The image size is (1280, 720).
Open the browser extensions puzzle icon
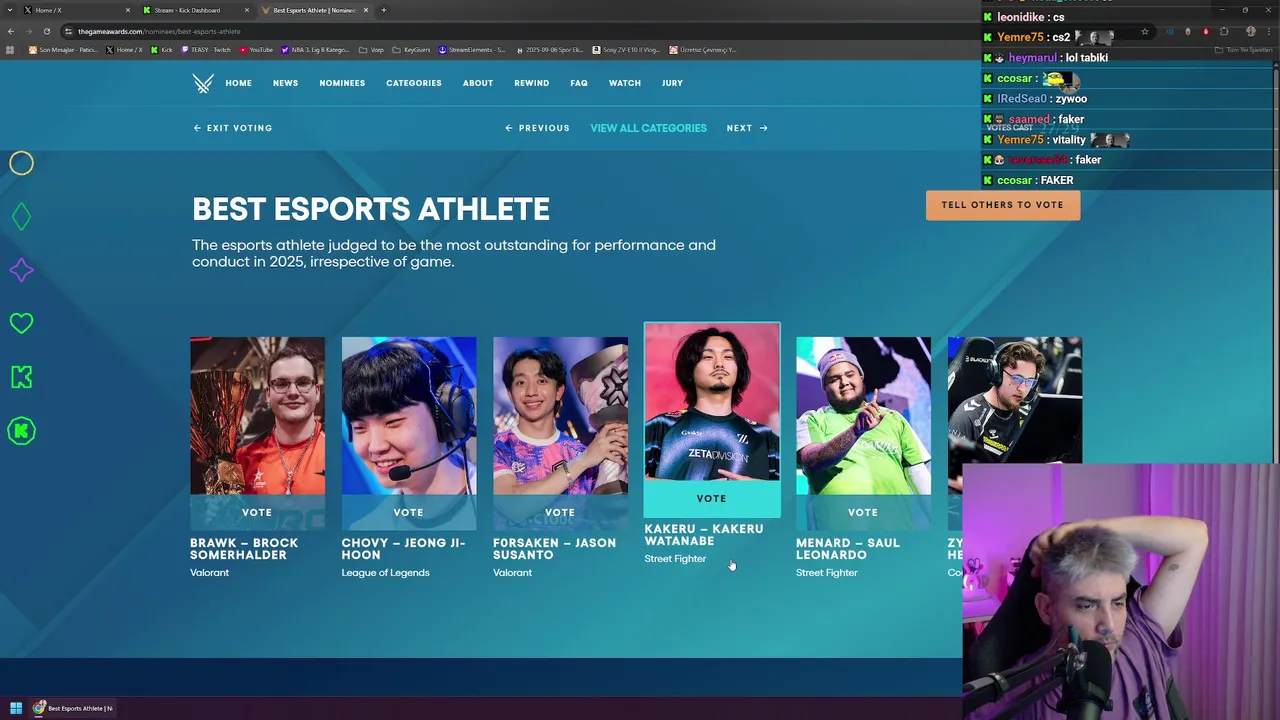coord(1224,31)
